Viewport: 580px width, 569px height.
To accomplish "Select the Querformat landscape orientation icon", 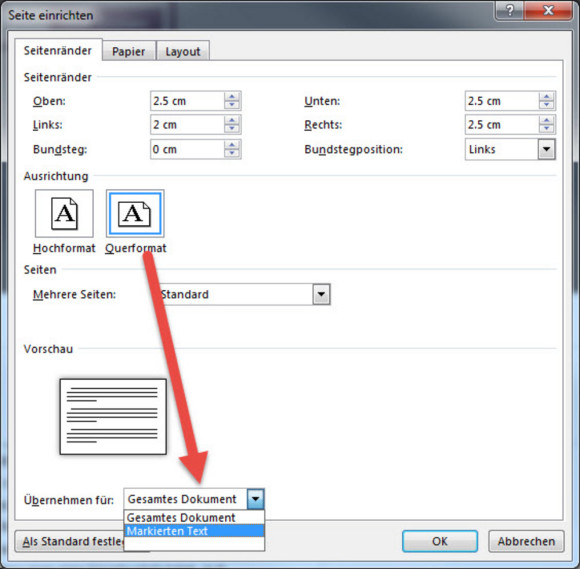I will coord(135,213).
